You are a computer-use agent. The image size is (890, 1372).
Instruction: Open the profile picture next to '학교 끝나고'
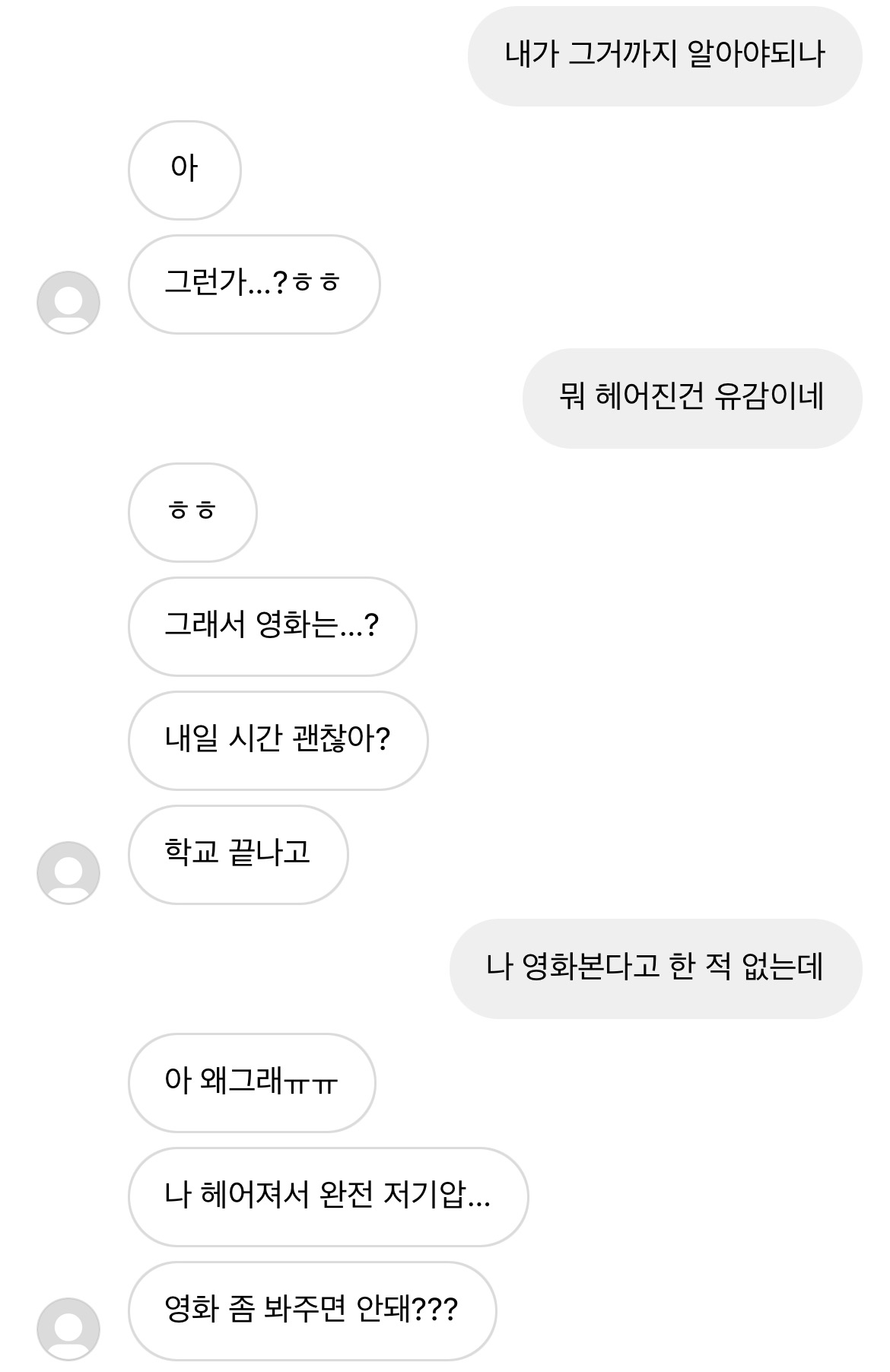click(68, 872)
